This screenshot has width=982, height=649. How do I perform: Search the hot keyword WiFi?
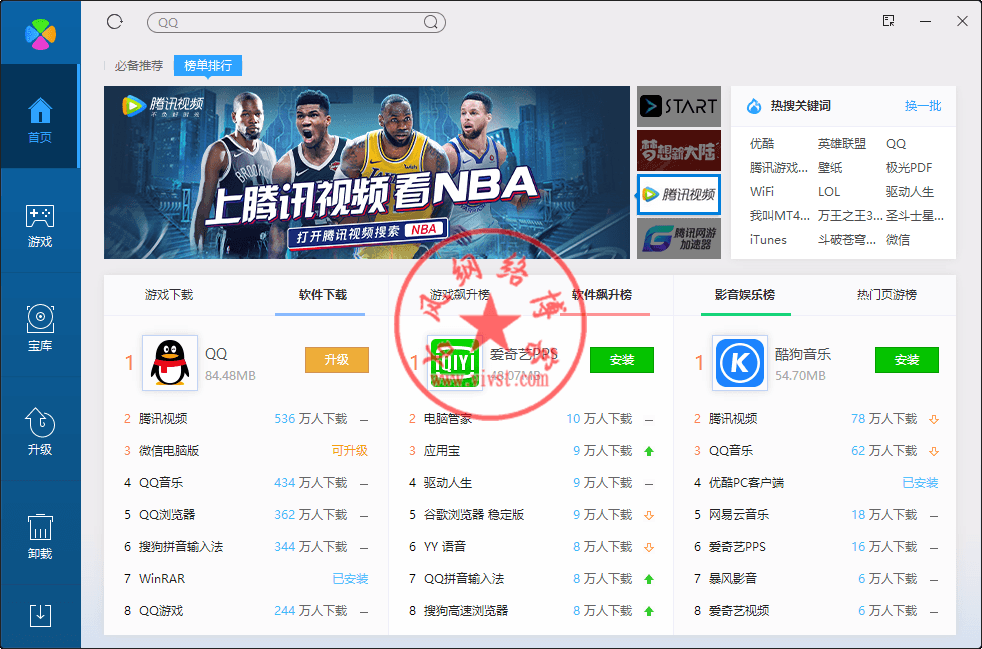coord(762,191)
